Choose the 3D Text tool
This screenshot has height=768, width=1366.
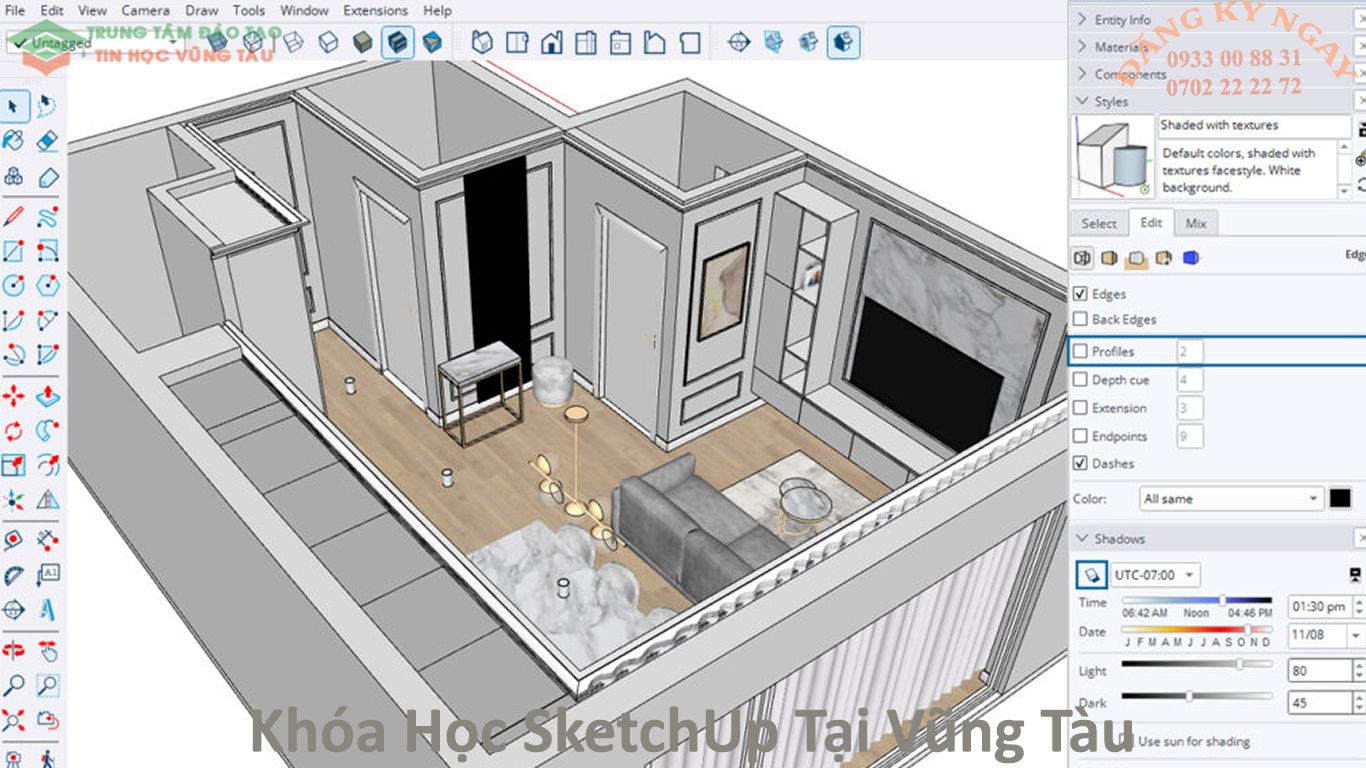pos(47,609)
